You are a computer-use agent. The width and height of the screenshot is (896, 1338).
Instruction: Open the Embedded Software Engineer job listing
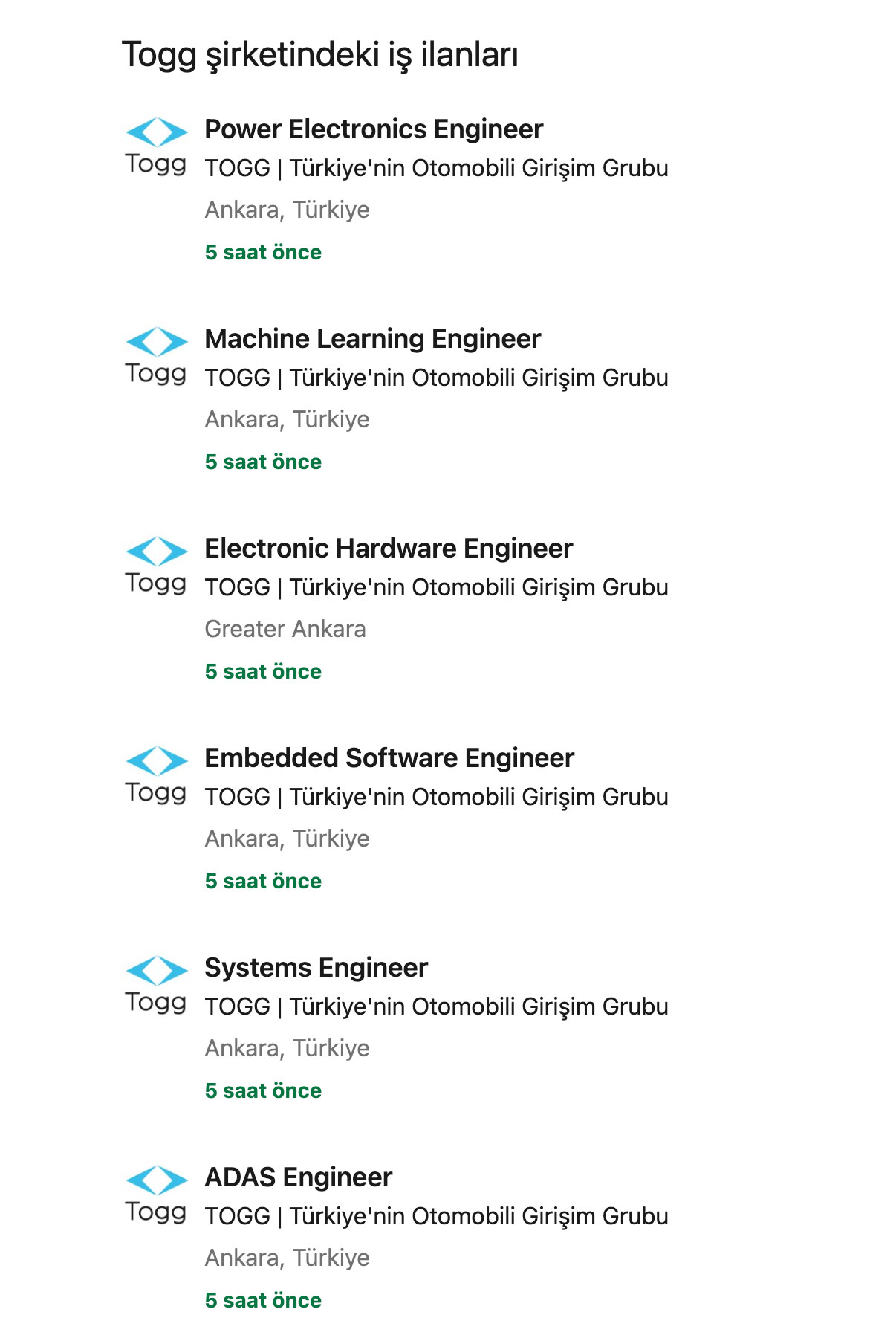pos(389,758)
